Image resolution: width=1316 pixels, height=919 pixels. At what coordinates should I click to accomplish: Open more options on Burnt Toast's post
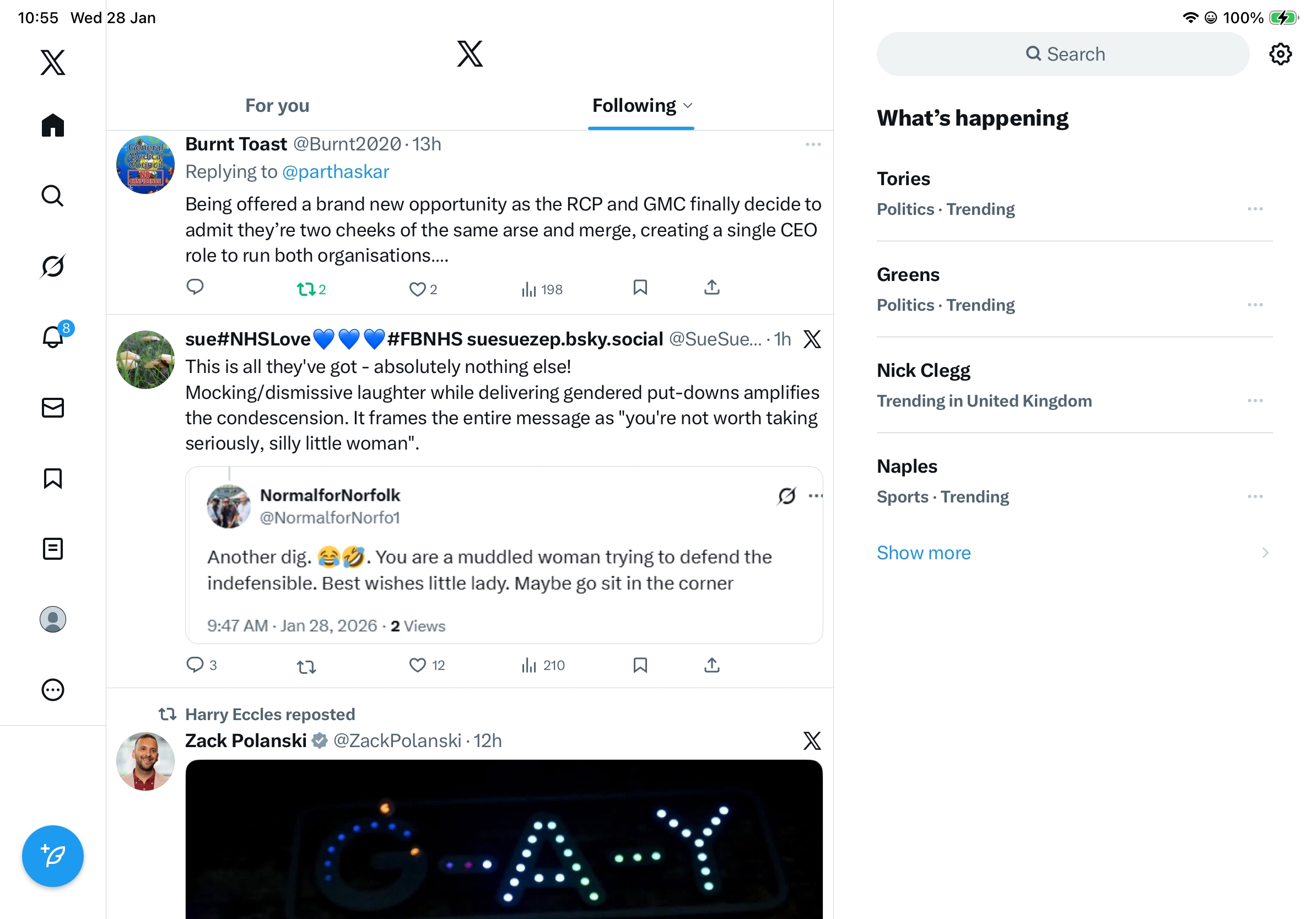pos(813,144)
